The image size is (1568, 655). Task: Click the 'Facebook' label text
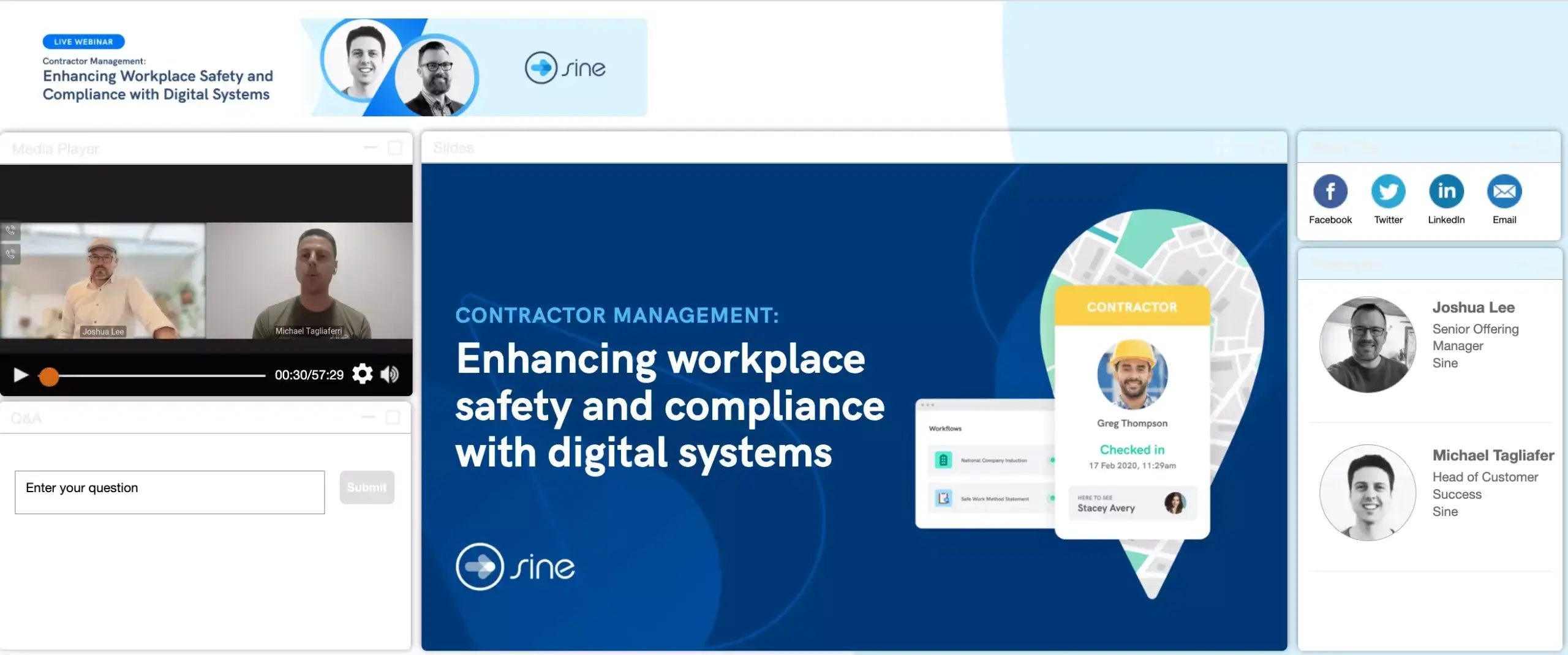pos(1330,220)
